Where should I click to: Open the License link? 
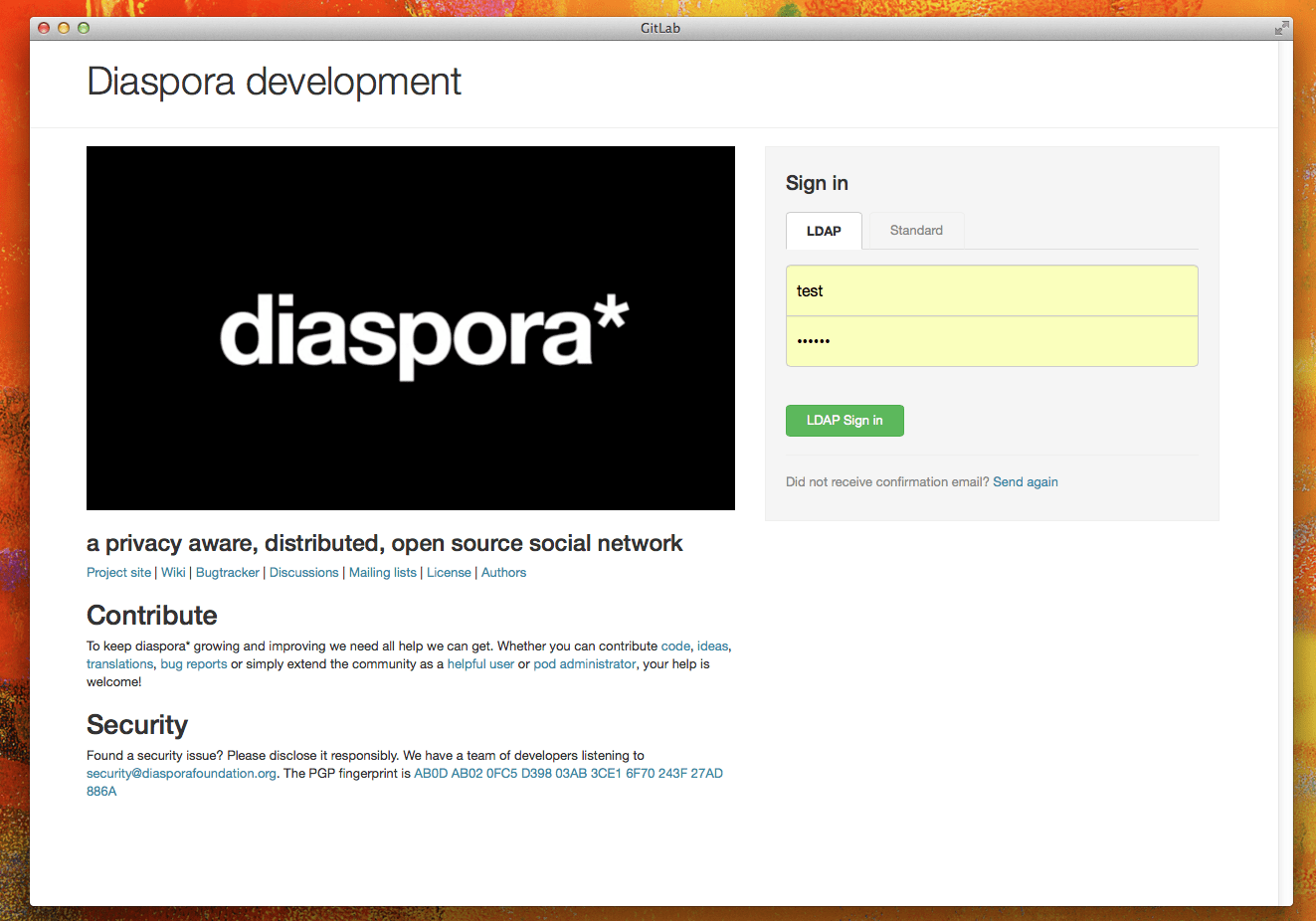[449, 573]
